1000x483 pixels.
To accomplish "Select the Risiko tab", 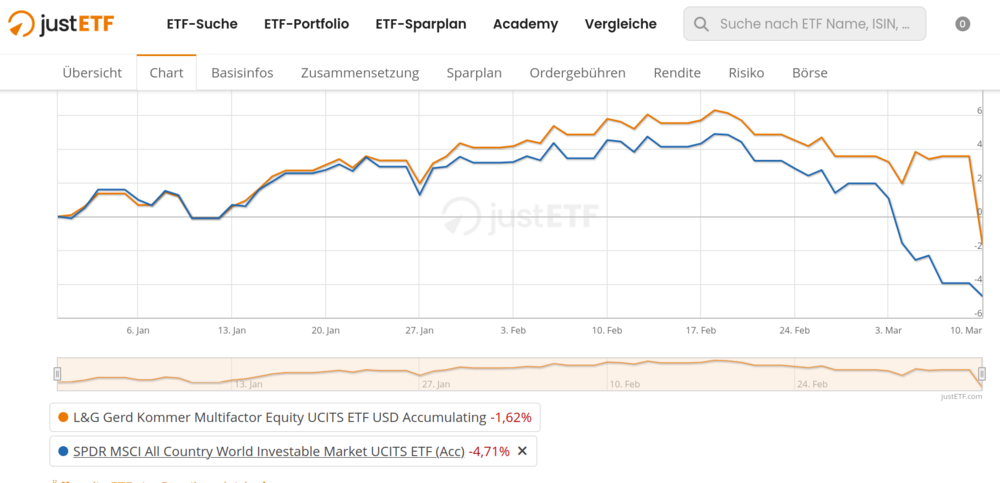I will tap(746, 72).
